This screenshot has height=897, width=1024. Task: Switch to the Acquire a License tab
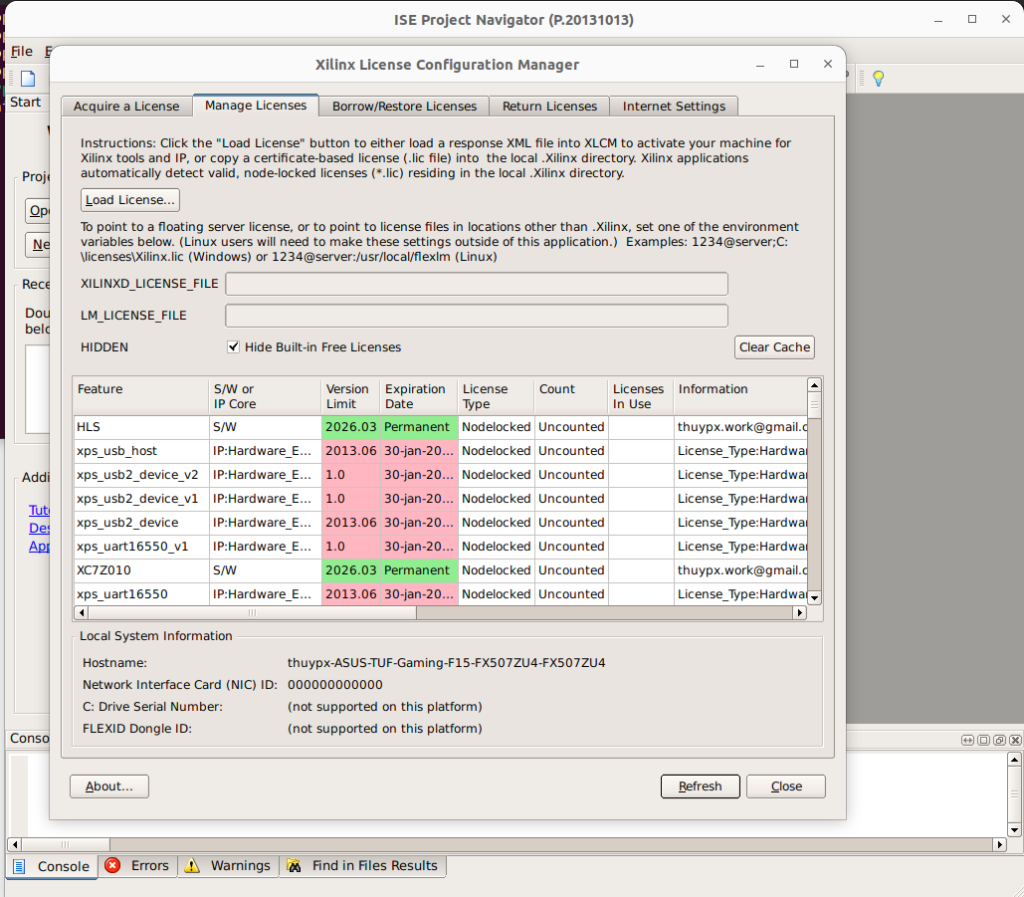coord(126,106)
